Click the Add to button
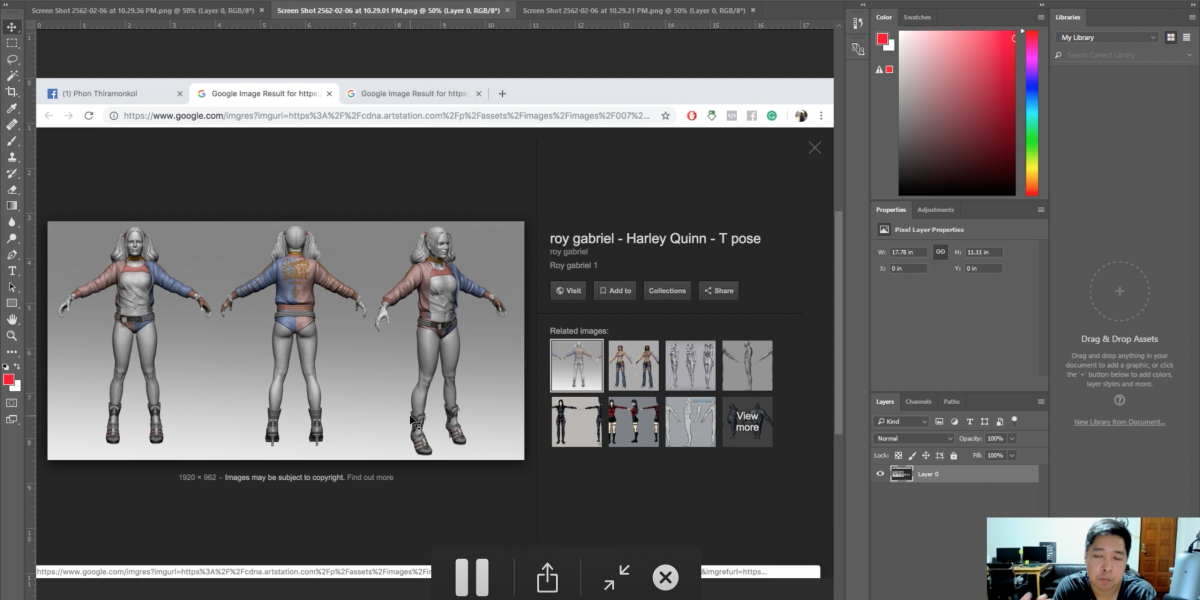1200x600 pixels. click(615, 291)
